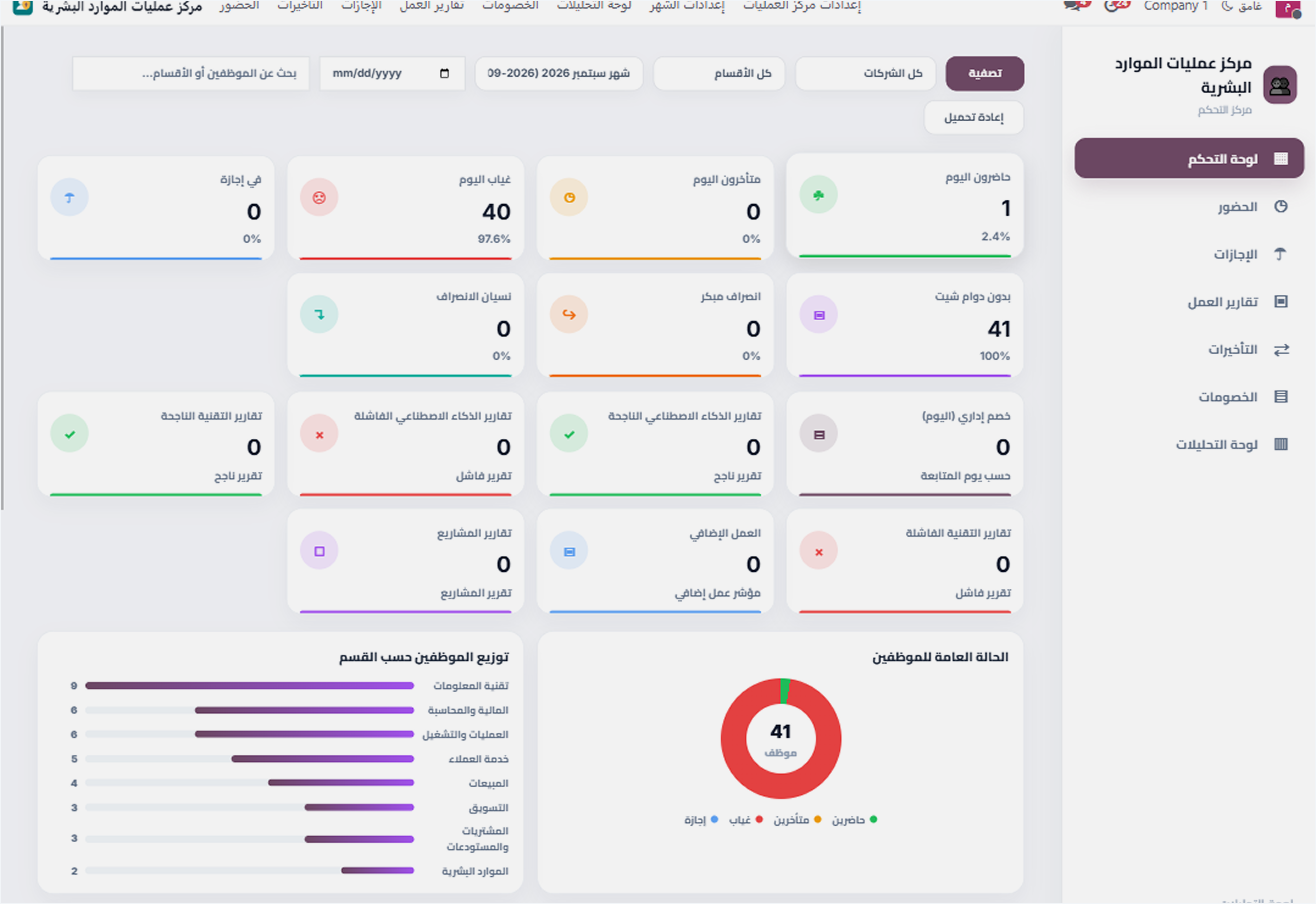Click the people logo icon in sidebar header
This screenshot has height=904, width=1316.
(x=1280, y=85)
